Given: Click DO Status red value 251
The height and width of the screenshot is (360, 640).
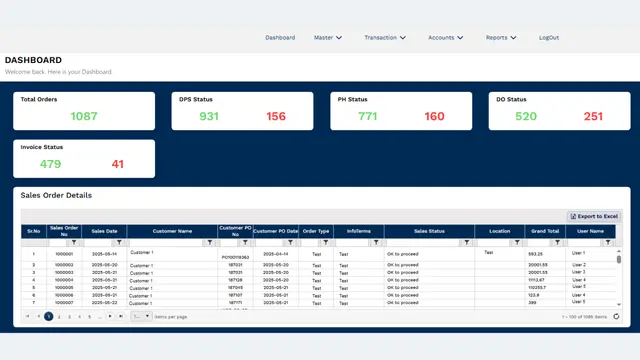Looking at the screenshot, I should [x=593, y=116].
